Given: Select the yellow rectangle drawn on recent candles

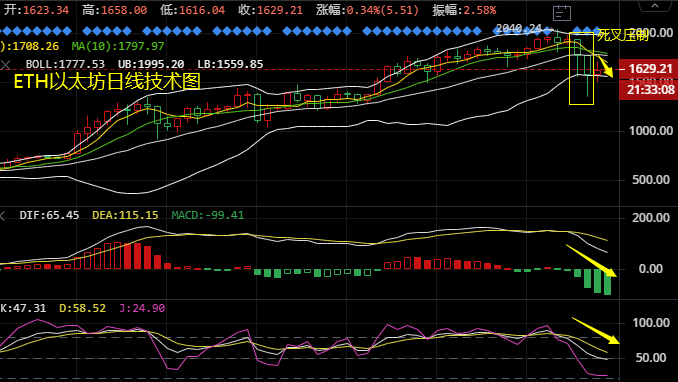Looking at the screenshot, I should pos(581,68).
